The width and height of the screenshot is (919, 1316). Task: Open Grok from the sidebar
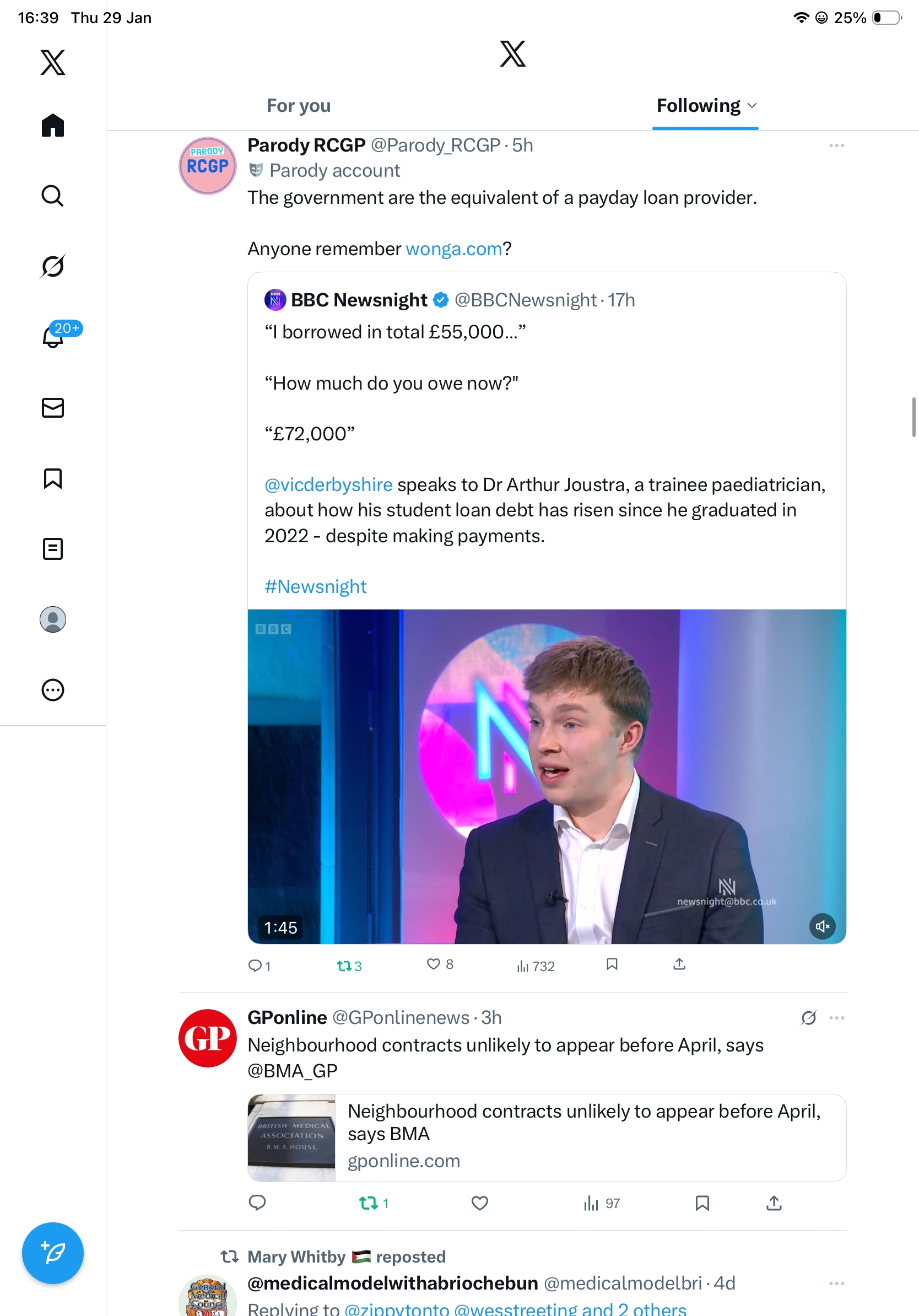pyautogui.click(x=53, y=266)
